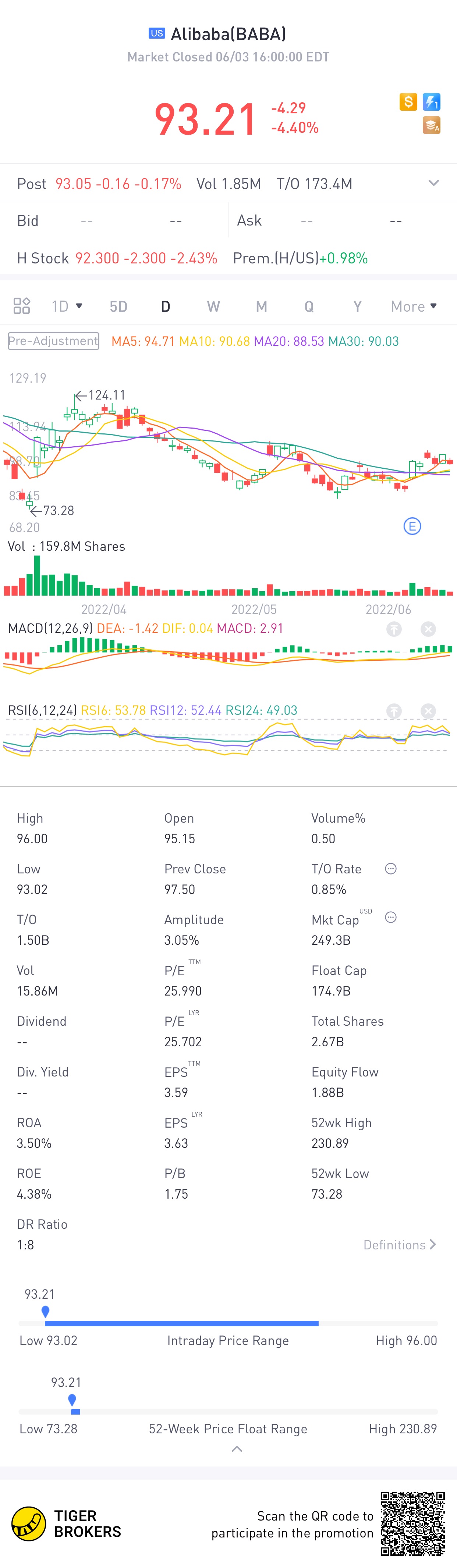Tap the promotion QR code
The width and height of the screenshot is (457, 1568).
412,1523
